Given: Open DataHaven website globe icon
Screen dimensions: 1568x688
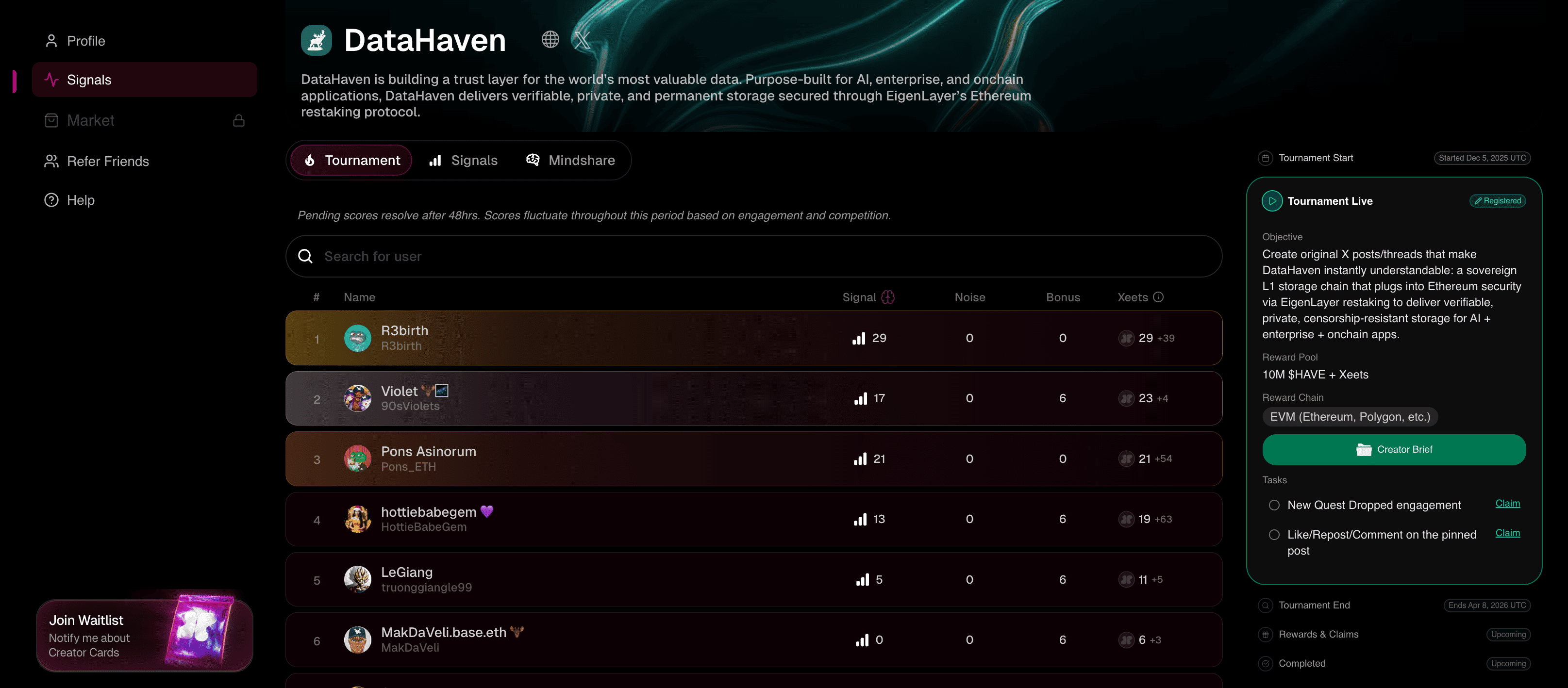Looking at the screenshot, I should pyautogui.click(x=550, y=39).
